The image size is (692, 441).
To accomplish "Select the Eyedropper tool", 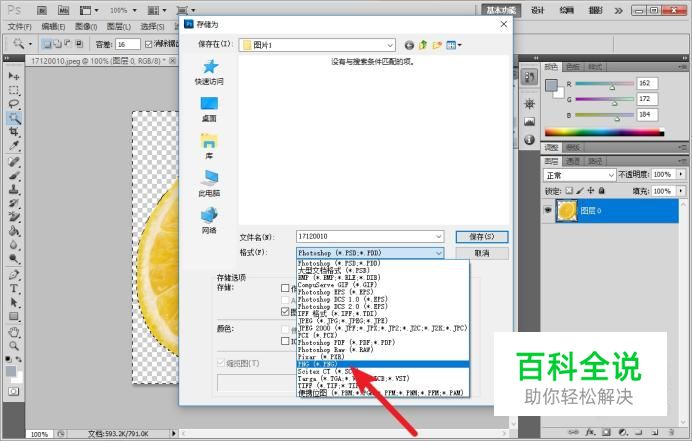I will coord(14,146).
